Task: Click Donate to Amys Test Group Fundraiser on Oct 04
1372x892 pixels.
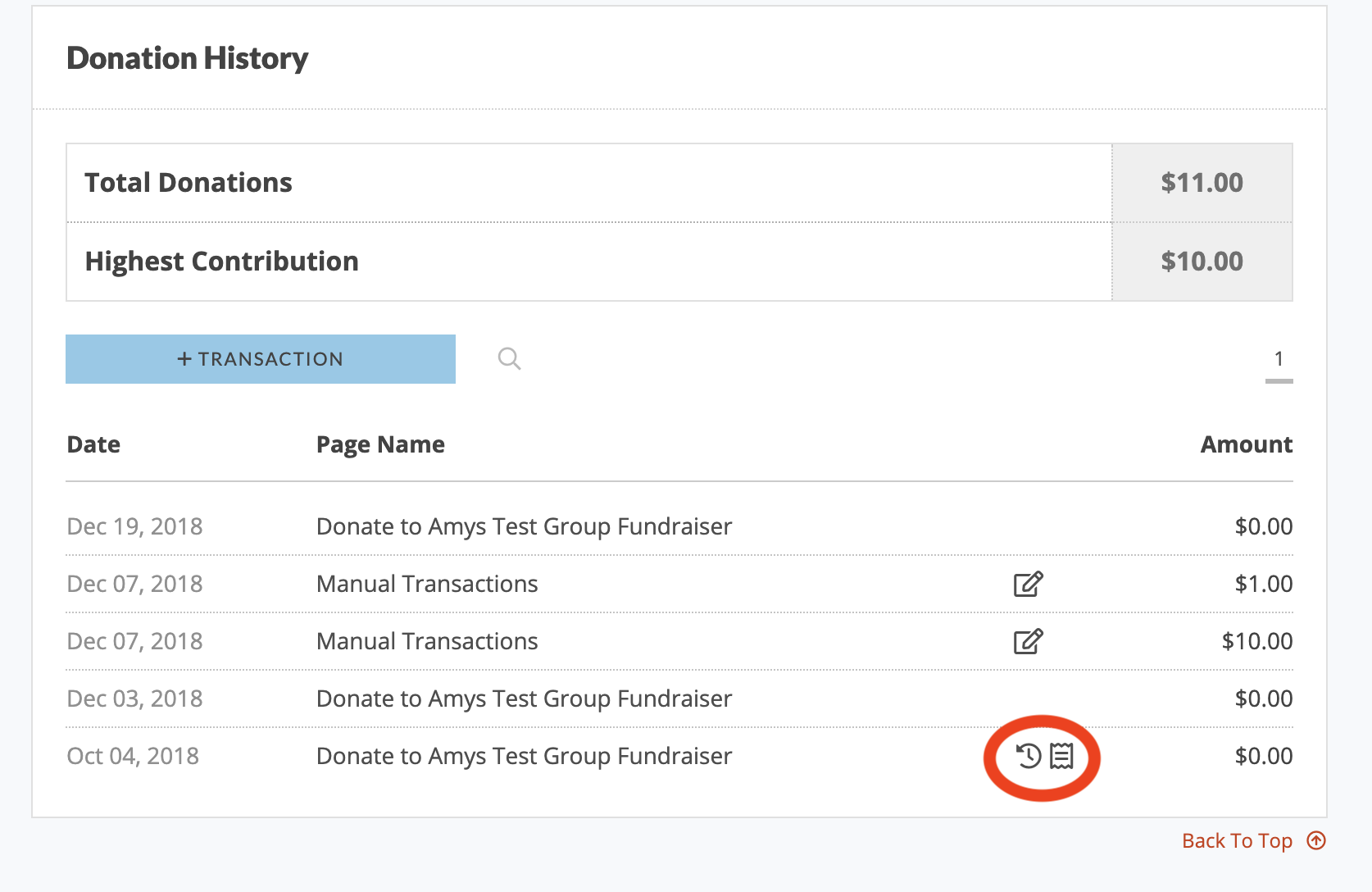Action: 525,756
